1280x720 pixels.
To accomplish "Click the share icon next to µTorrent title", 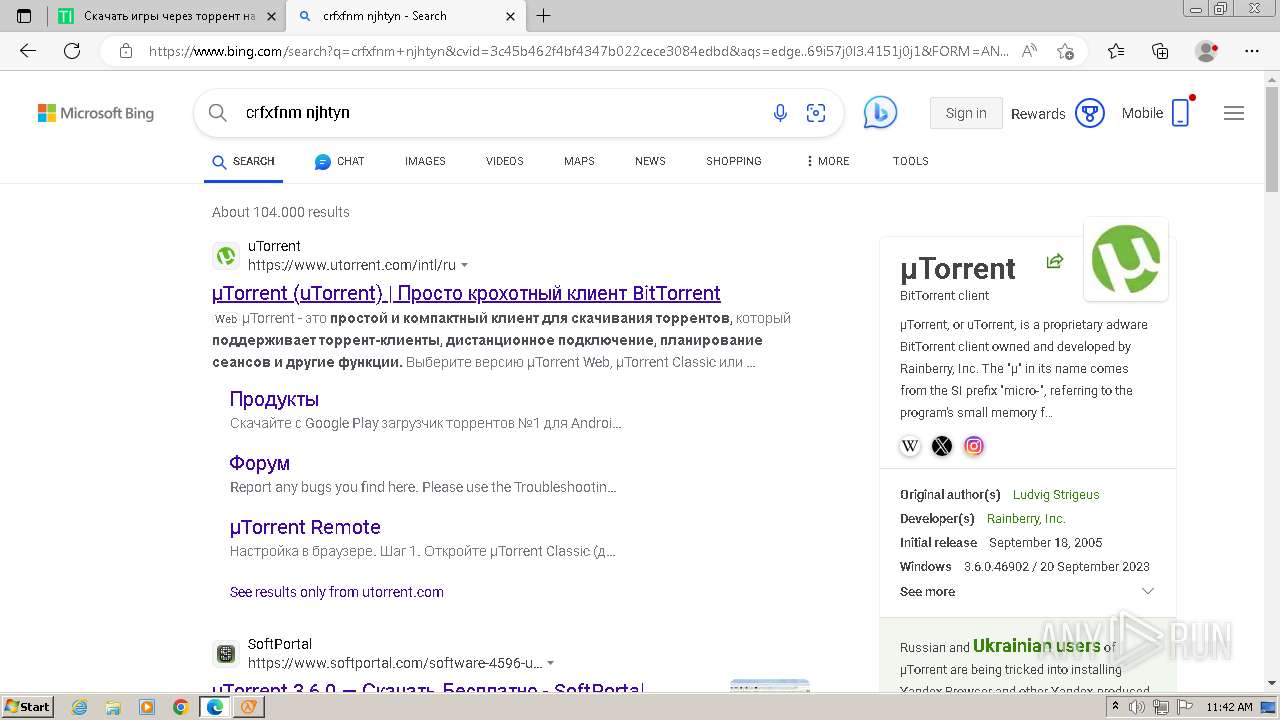I will (1054, 261).
